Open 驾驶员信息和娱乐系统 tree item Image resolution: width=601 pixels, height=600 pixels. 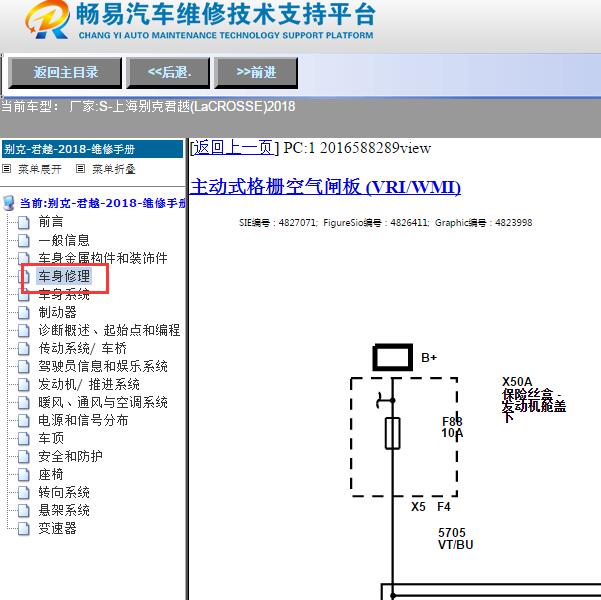(x=103, y=366)
